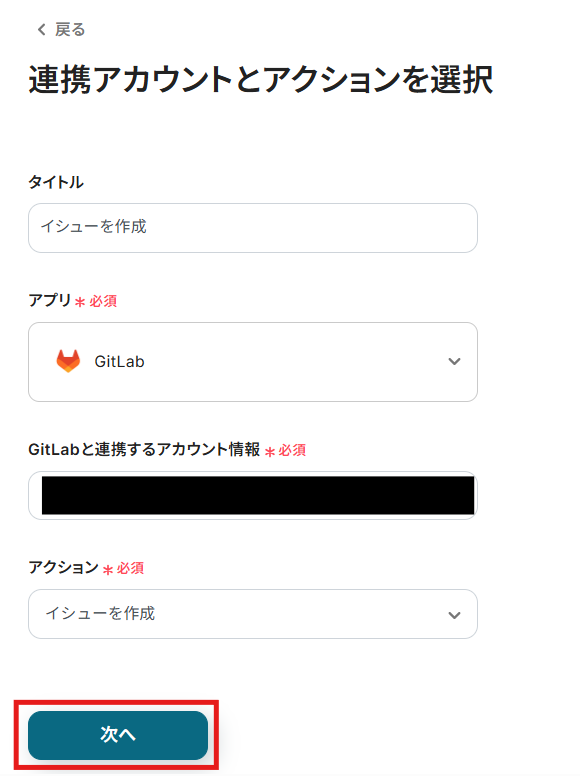Click the 必須 marker beside アクション
580x776 pixels.
(x=130, y=568)
